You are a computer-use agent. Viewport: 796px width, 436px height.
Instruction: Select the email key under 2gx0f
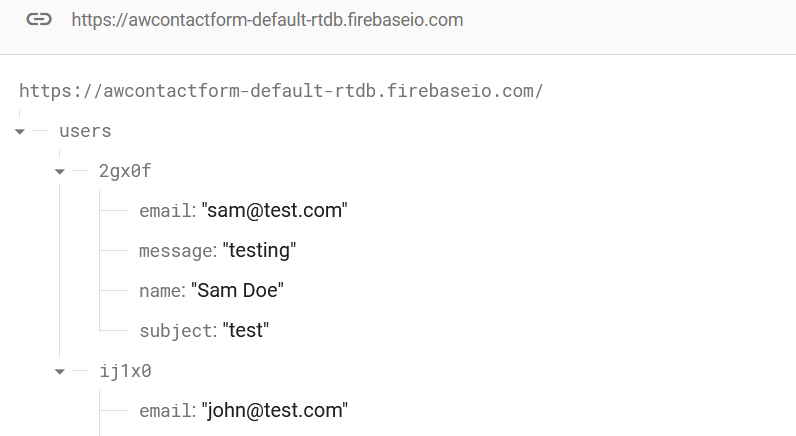pyautogui.click(x=165, y=211)
